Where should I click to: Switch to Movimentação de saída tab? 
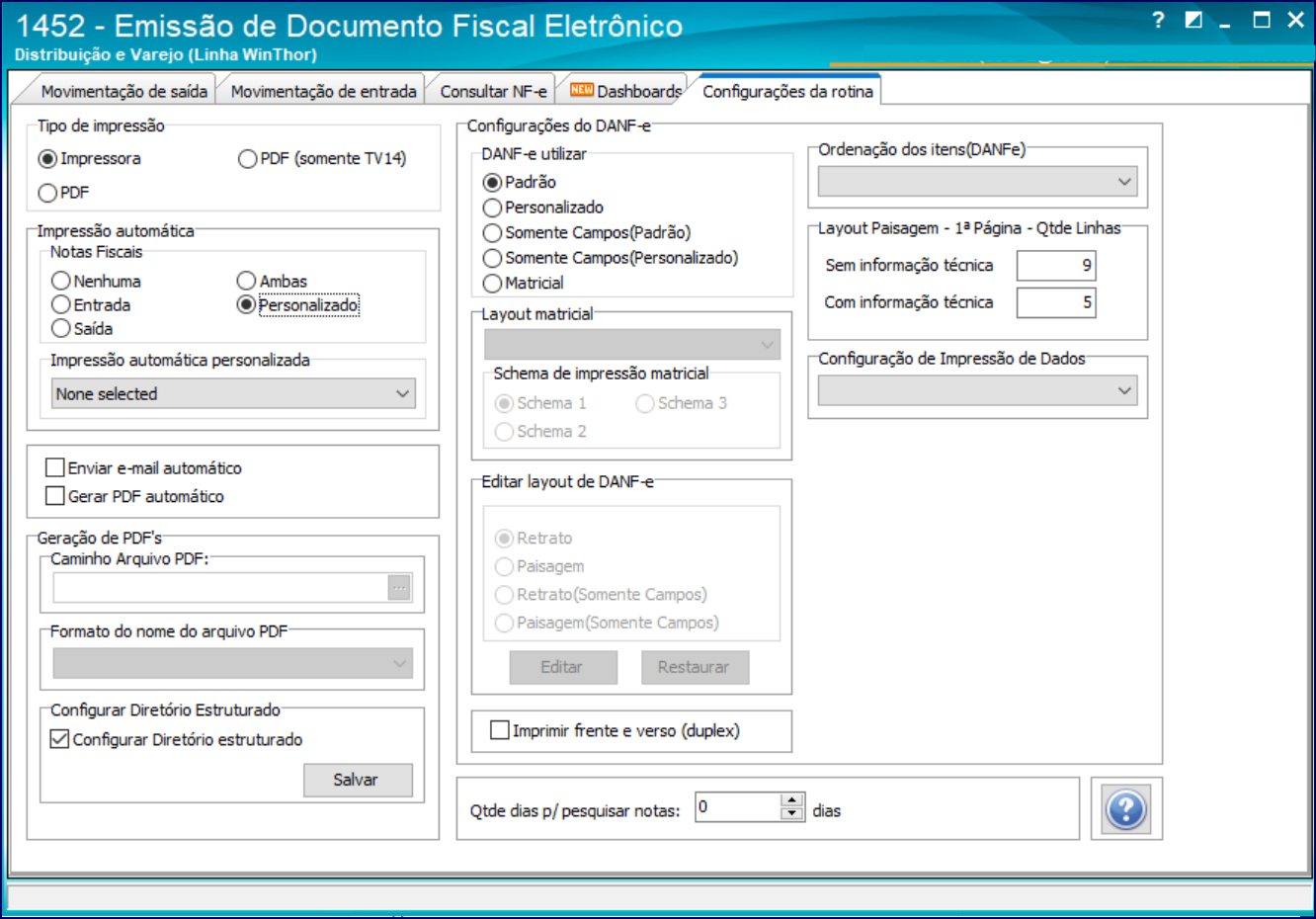point(123,91)
